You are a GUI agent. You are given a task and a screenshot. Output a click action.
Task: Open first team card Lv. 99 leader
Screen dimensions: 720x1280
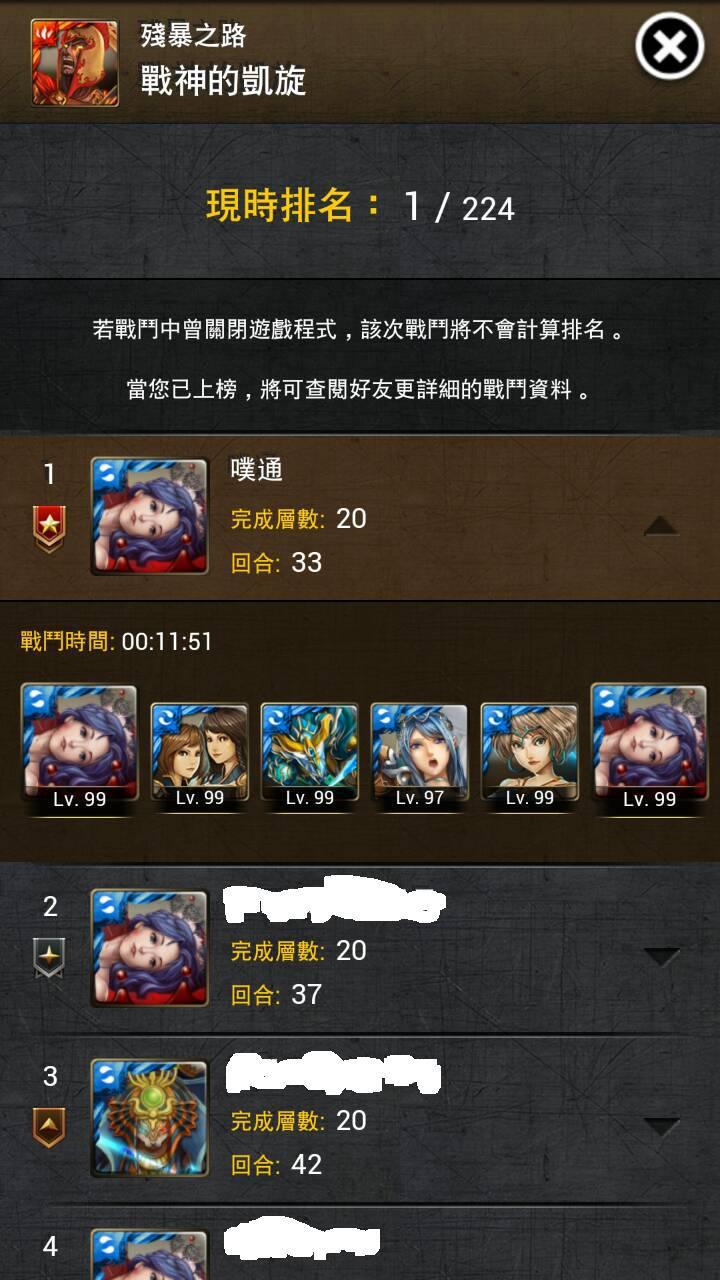(x=79, y=748)
